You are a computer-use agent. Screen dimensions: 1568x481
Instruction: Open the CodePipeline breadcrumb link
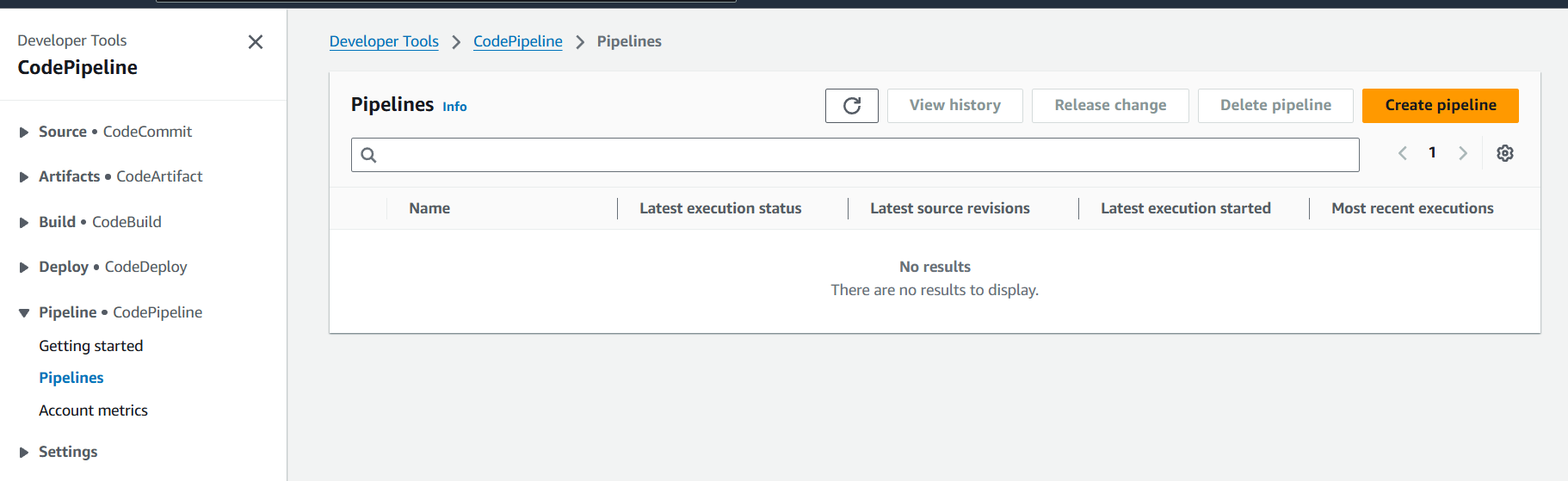pos(518,41)
